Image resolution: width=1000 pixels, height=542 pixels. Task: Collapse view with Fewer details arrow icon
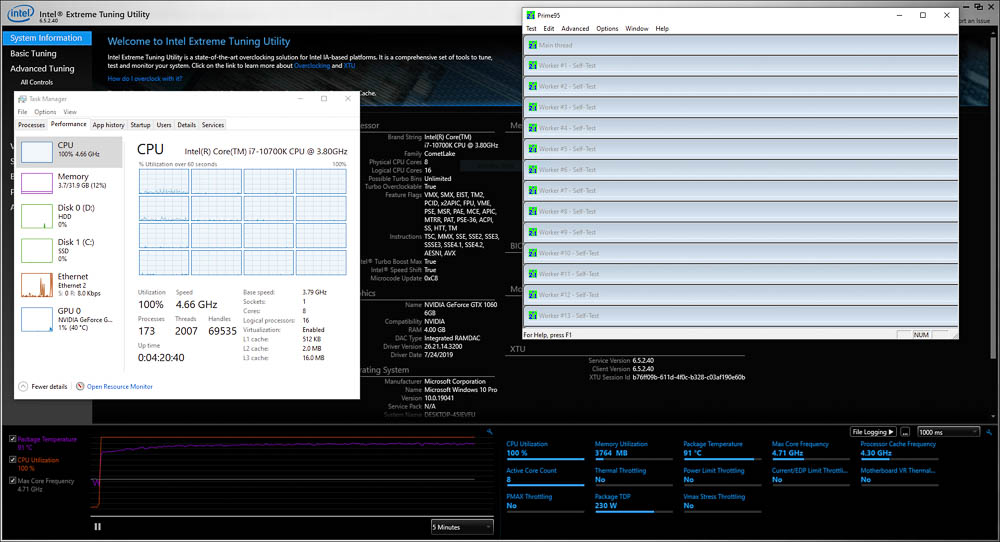23,386
